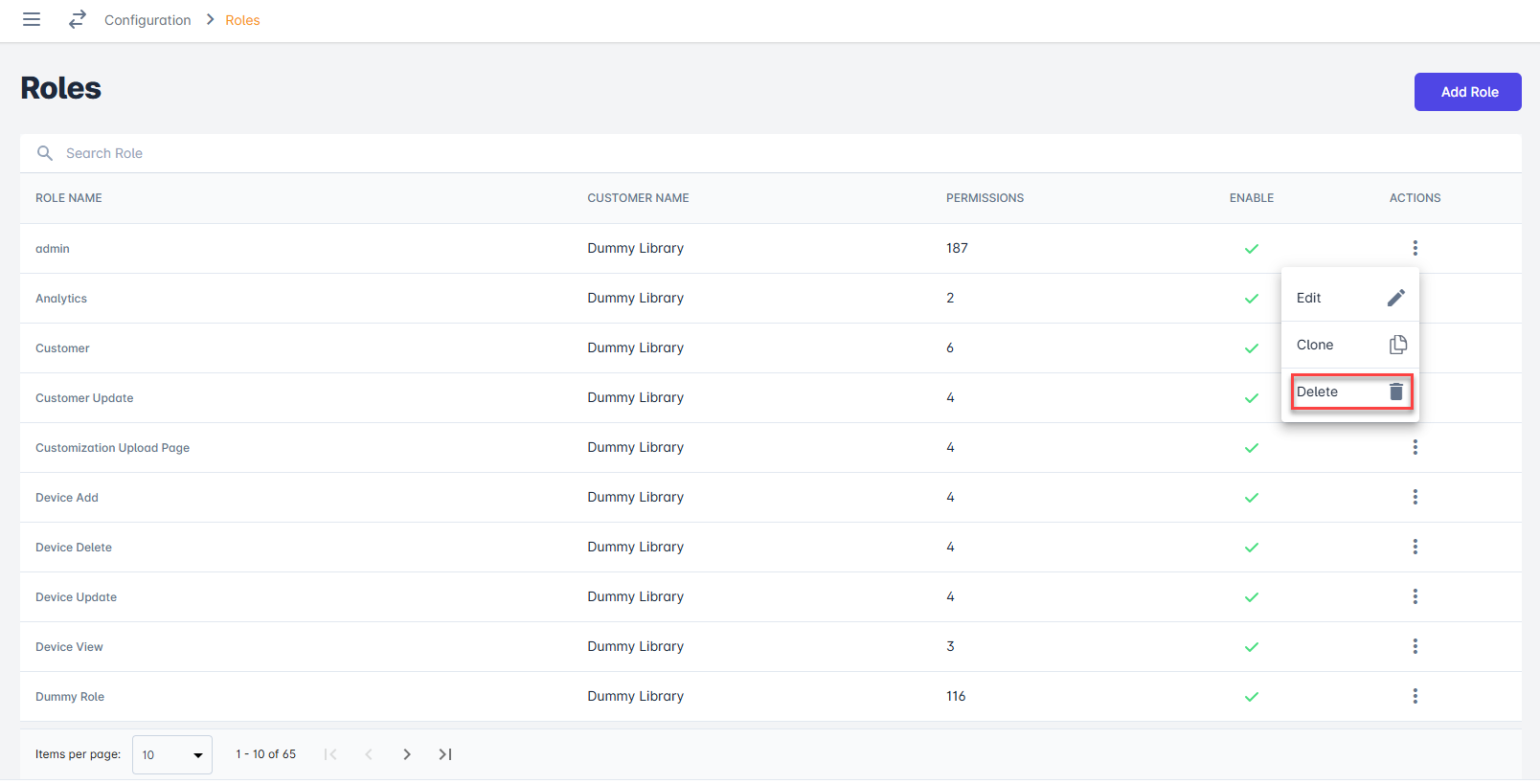1540x784 pixels.
Task: Click into the Search Role field
Action: (x=383, y=153)
